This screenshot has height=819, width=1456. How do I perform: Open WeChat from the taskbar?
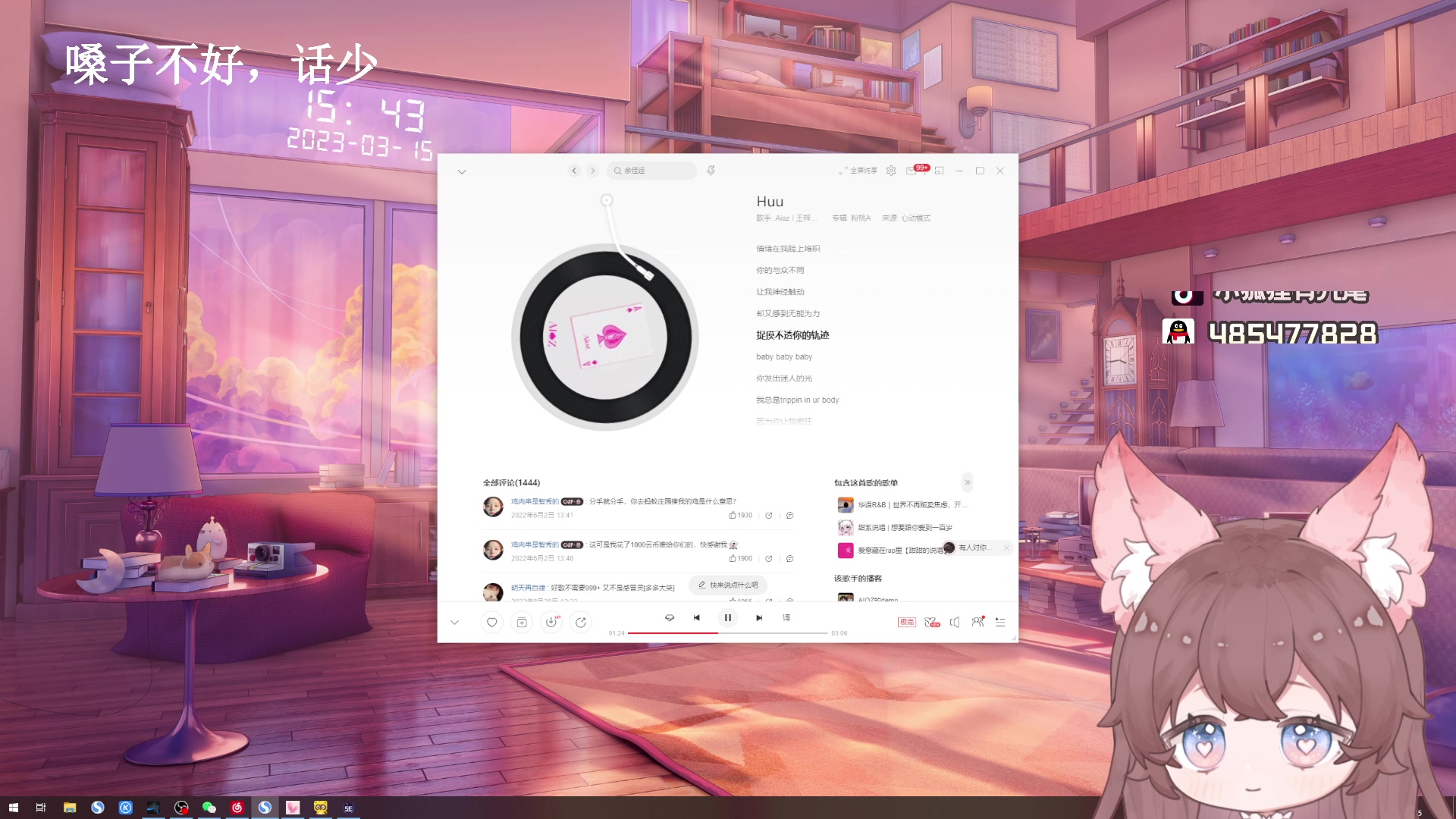[x=209, y=808]
